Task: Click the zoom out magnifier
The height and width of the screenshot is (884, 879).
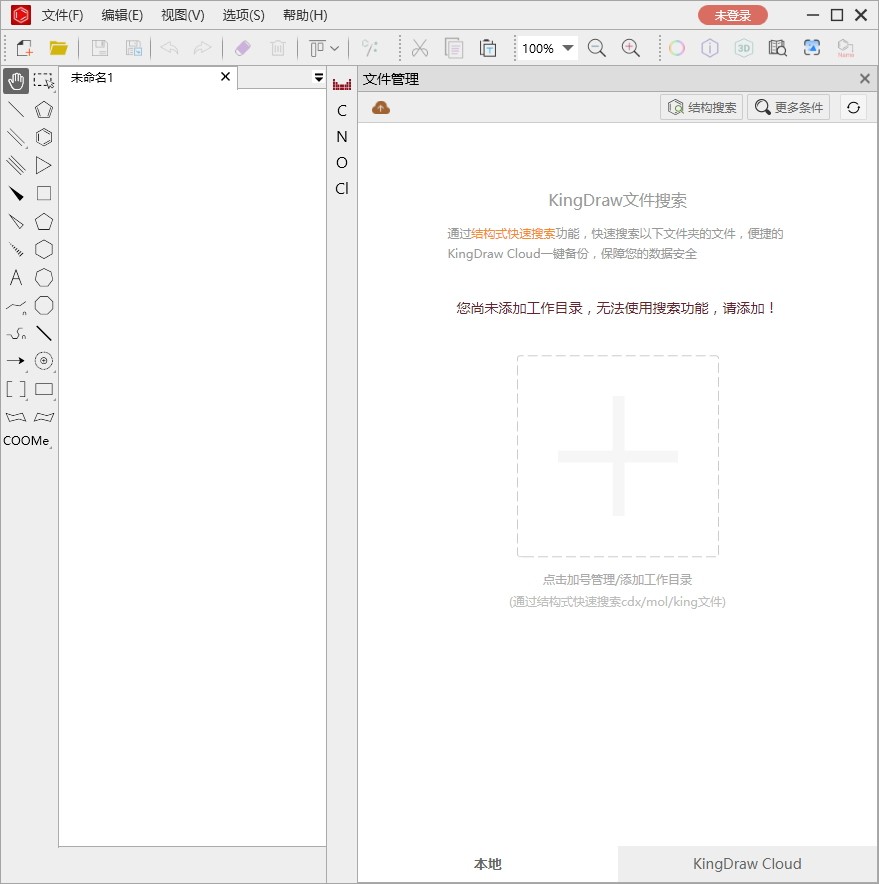Action: pyautogui.click(x=597, y=48)
